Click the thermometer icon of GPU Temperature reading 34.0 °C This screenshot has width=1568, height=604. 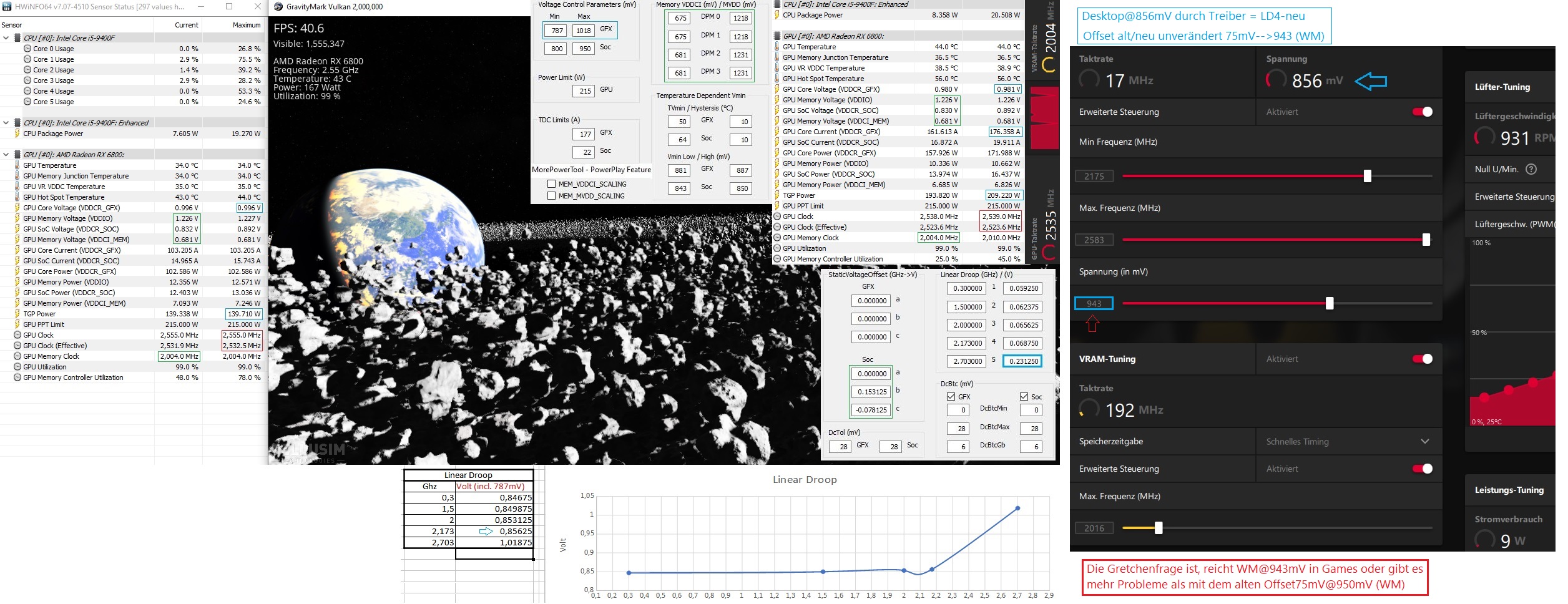(17, 165)
